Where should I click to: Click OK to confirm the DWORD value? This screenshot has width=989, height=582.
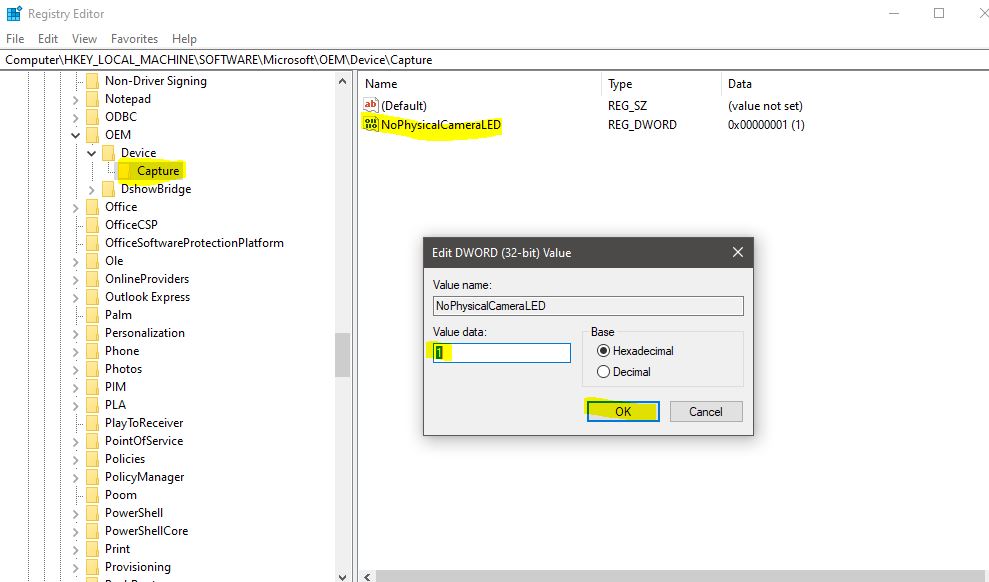click(x=622, y=411)
